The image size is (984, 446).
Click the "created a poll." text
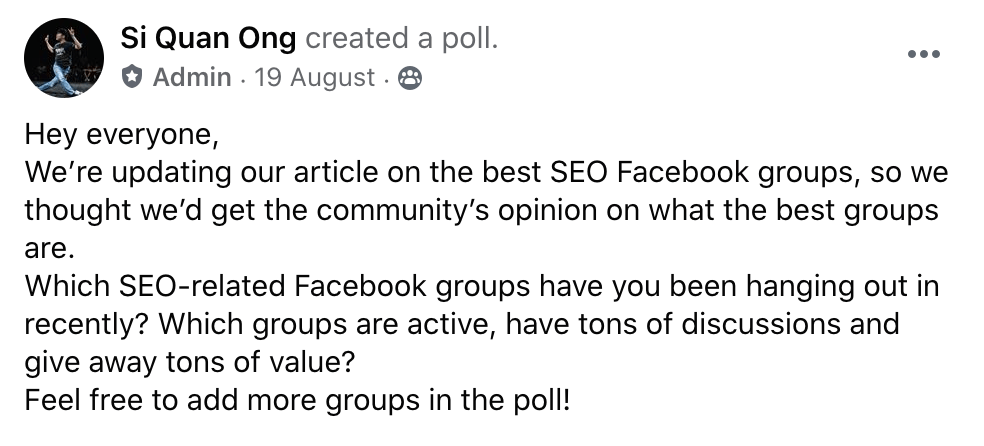point(401,40)
